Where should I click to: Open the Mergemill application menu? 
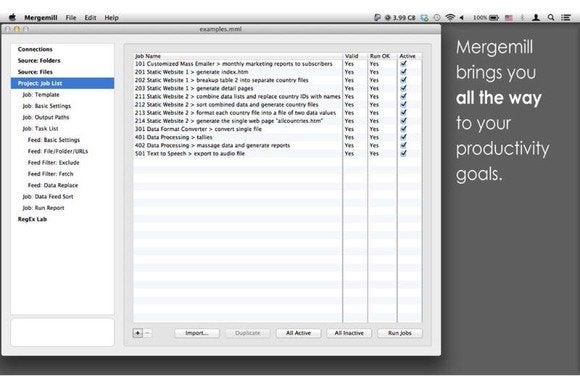41,17
